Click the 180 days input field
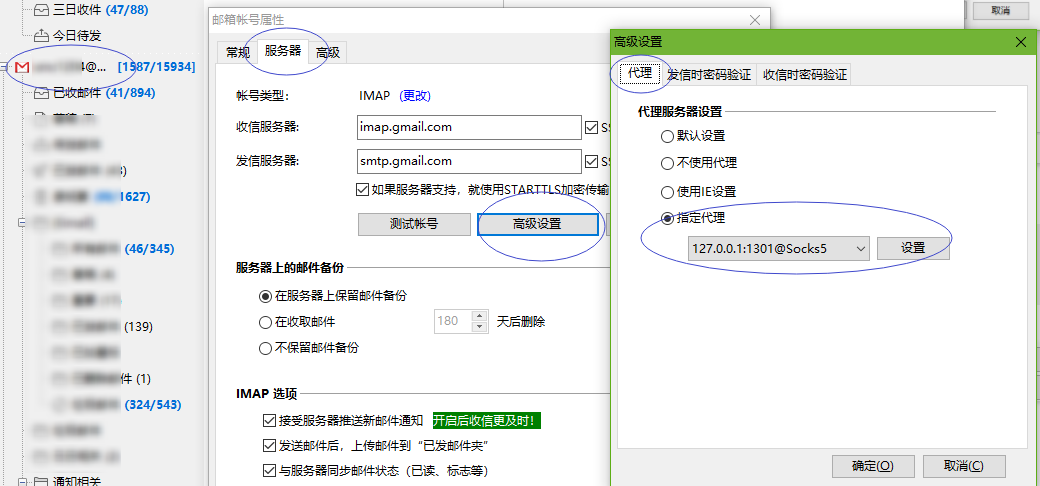Screen dimensions: 1040x486 (x=453, y=322)
